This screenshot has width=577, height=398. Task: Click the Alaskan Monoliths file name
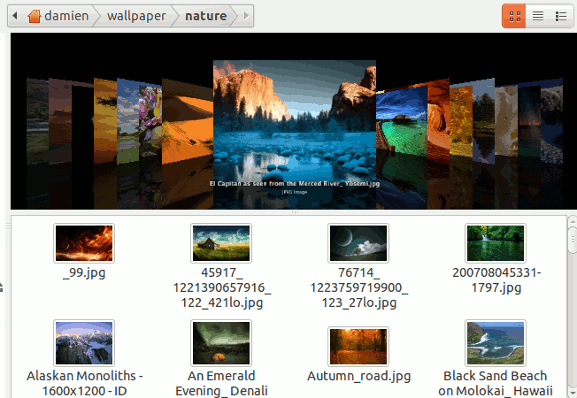point(85,383)
